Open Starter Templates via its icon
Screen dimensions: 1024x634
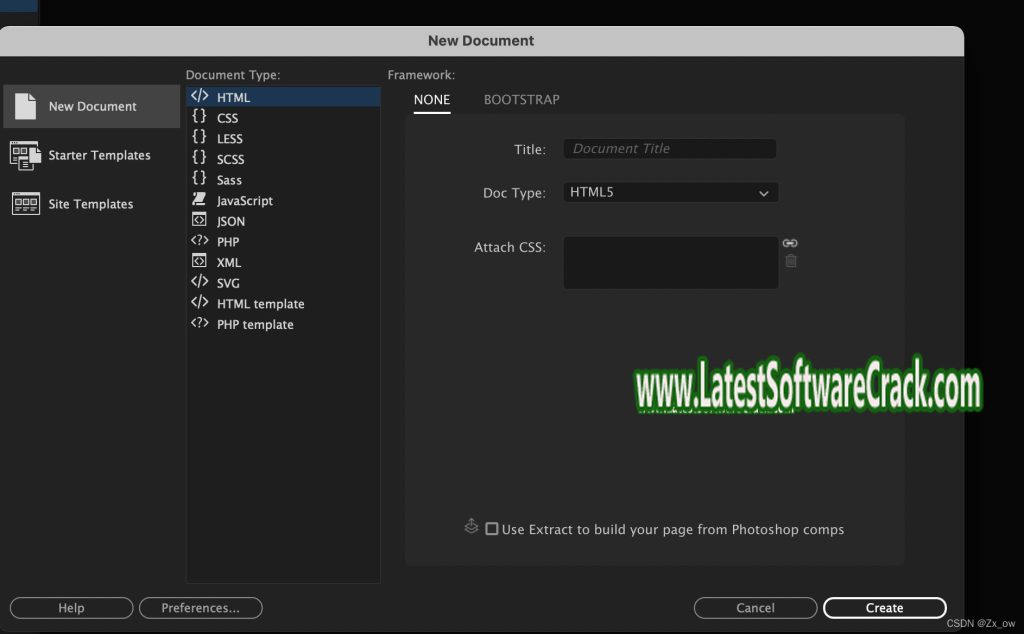tap(25, 155)
